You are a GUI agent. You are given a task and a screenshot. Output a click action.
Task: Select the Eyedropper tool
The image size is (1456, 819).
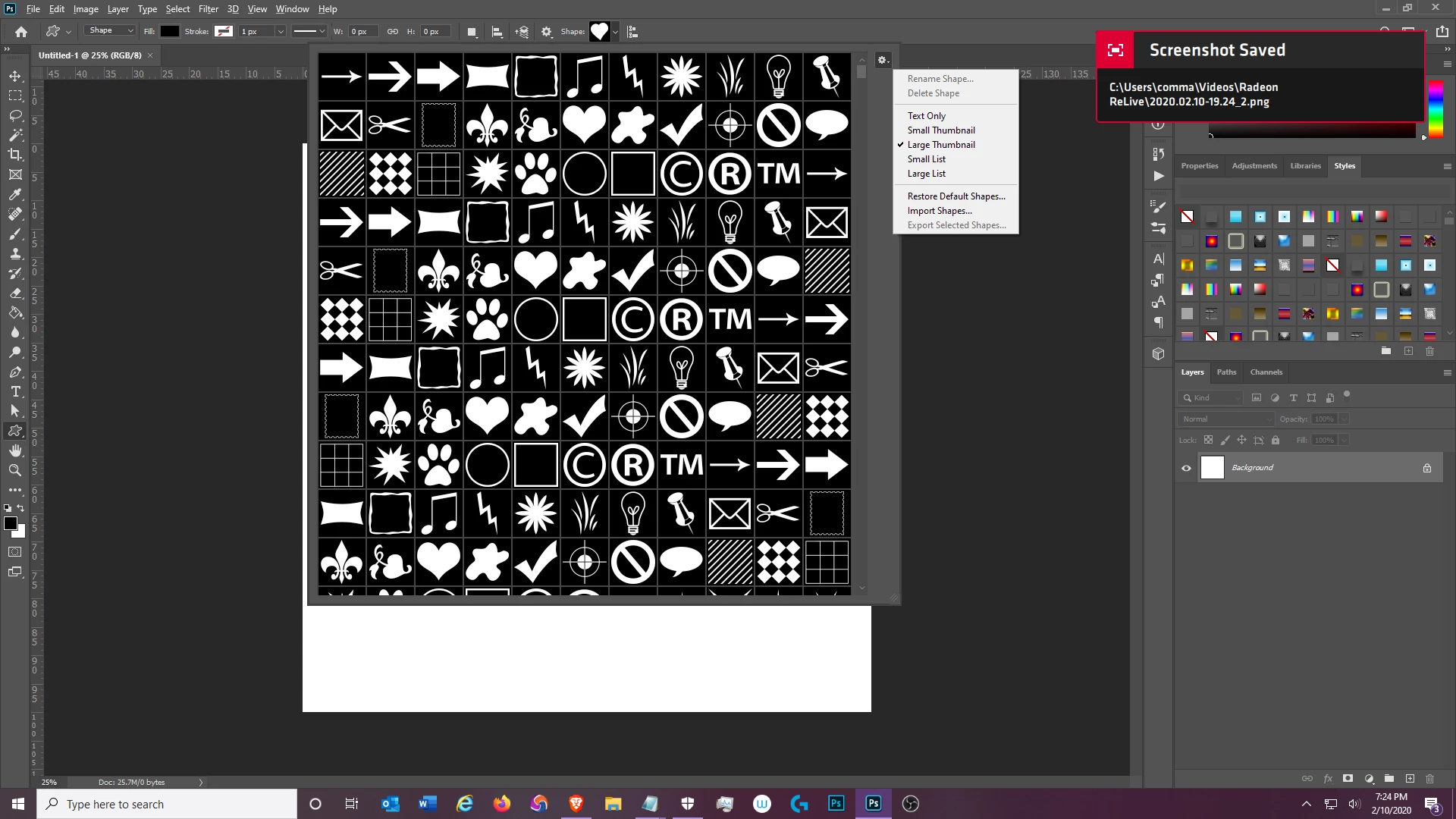[15, 194]
